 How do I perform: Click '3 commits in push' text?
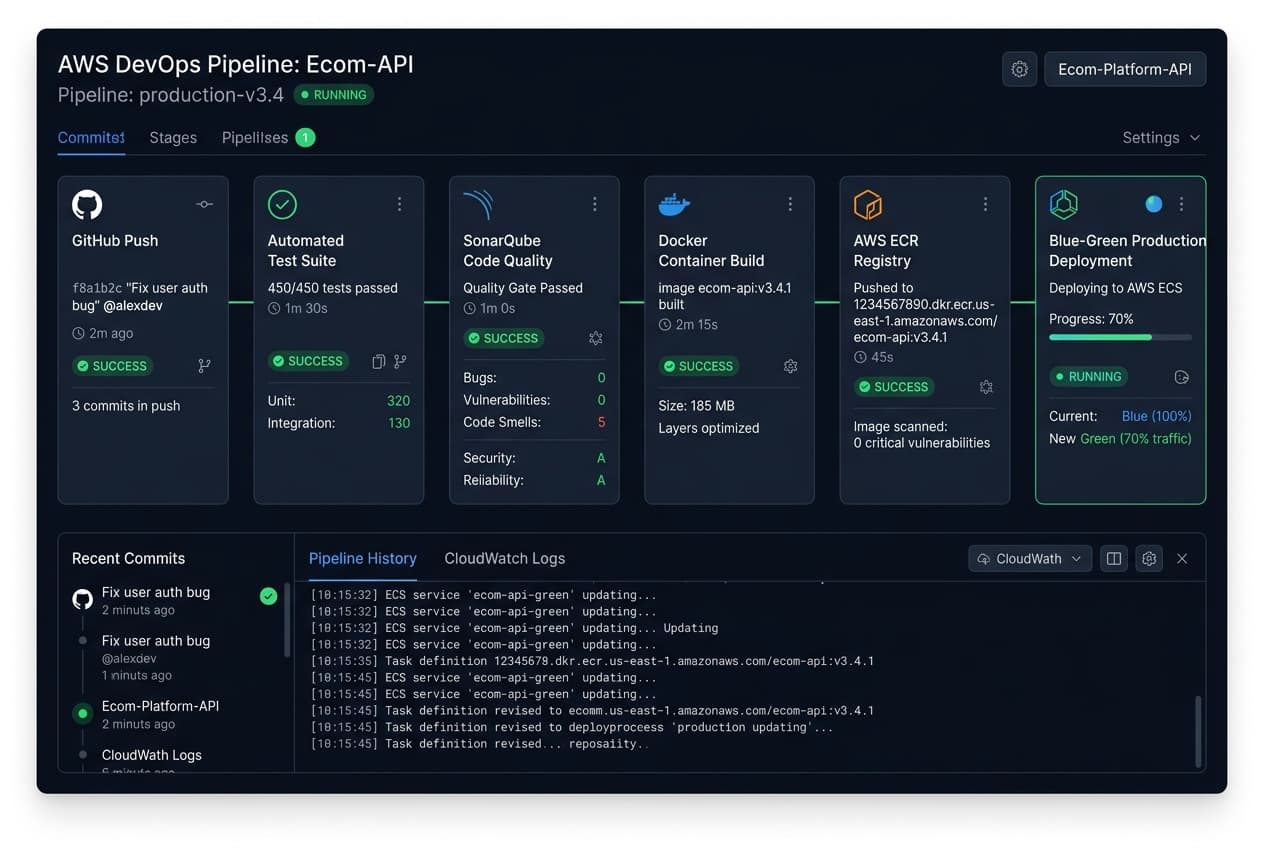click(126, 406)
